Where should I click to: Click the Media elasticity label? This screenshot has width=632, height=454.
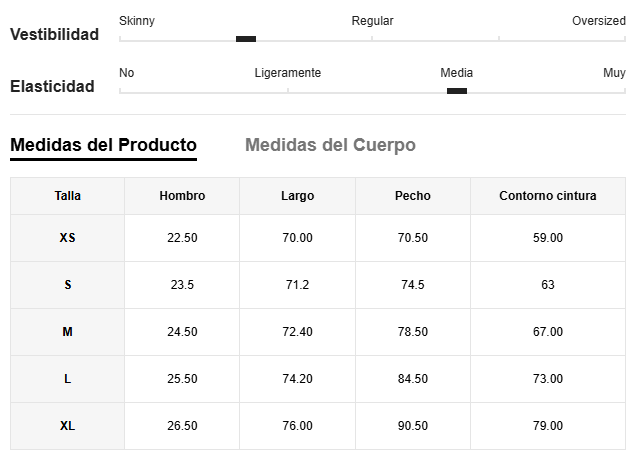(x=456, y=73)
